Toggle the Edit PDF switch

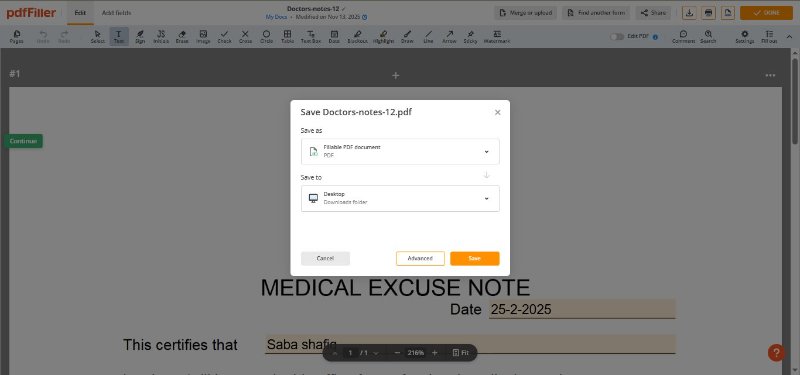point(617,36)
